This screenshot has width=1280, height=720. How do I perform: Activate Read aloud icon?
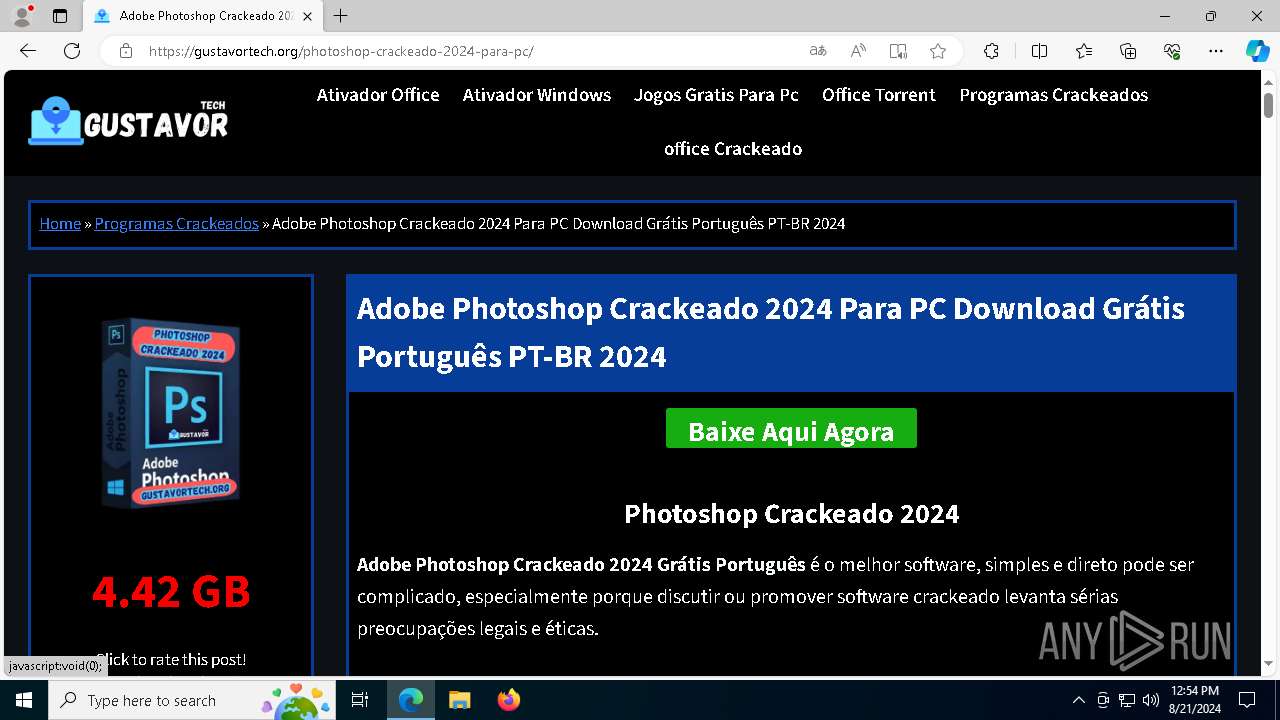[858, 51]
